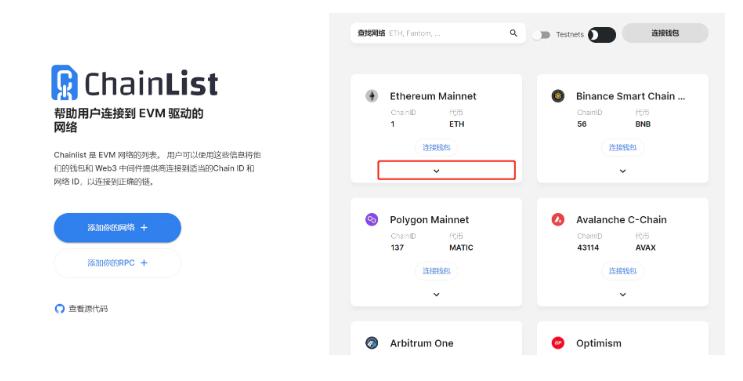This screenshot has width=743, height=381.
Task: Expand the Ethereum Mainnet card chevron
Action: pyautogui.click(x=436, y=171)
